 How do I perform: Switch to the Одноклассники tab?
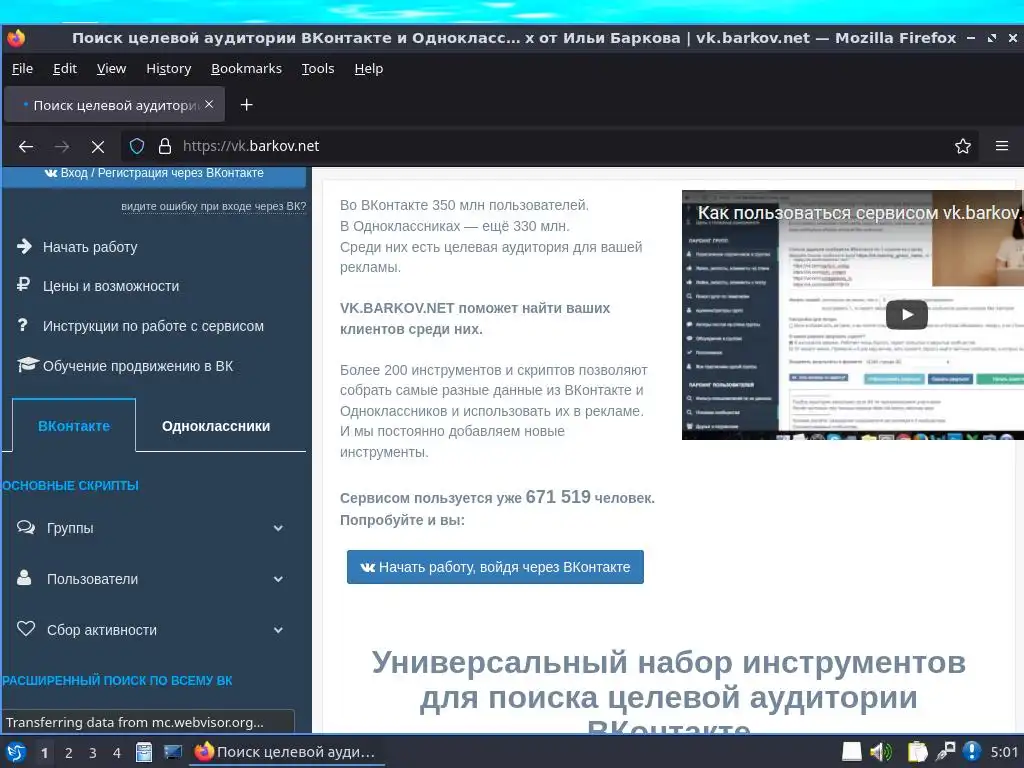click(216, 426)
